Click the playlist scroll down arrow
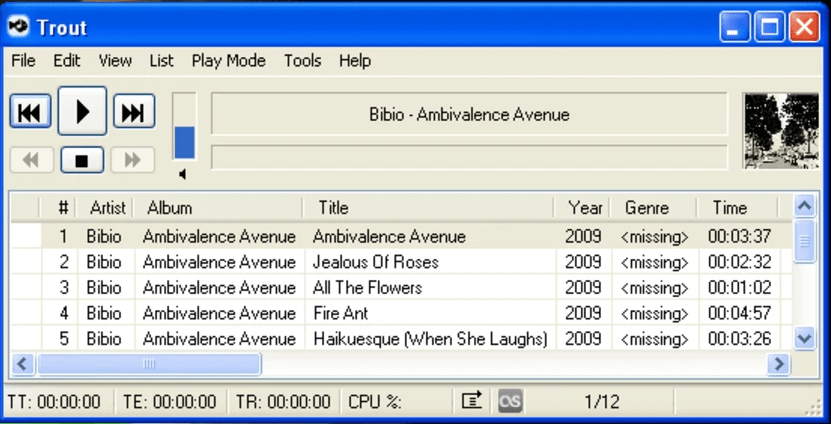831x424 pixels. (x=805, y=338)
